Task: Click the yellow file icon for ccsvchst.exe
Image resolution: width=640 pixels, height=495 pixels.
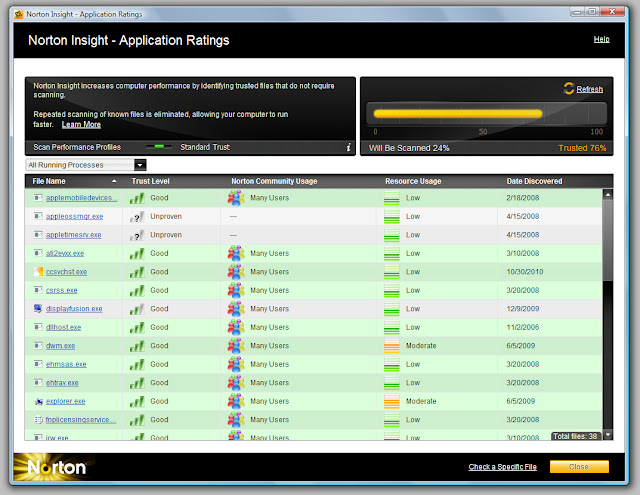Action: click(38, 271)
